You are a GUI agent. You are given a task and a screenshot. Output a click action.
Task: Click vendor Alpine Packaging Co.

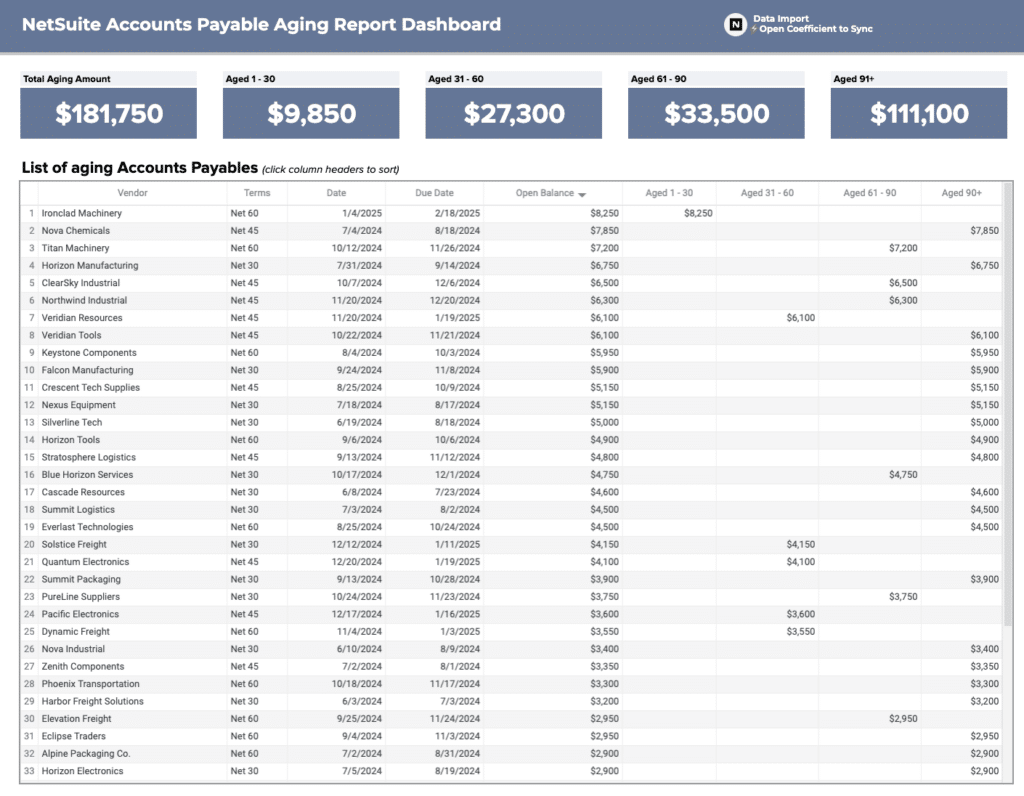click(x=86, y=754)
